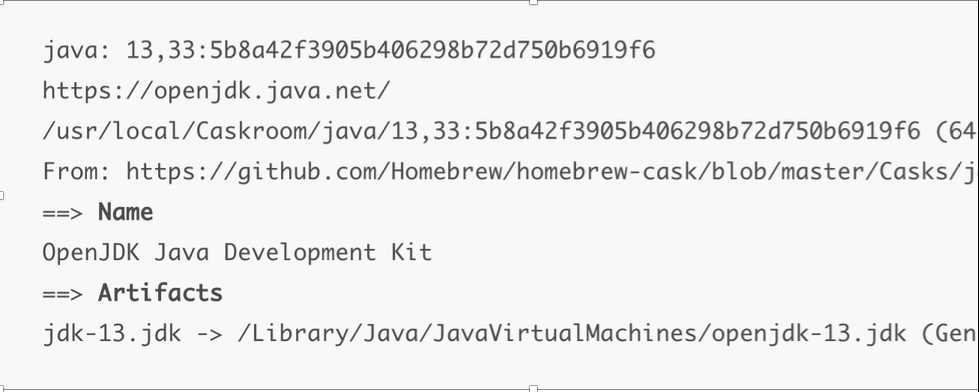
Task: Click the -> arrow after jdk-13.jdk
Action: coord(210,334)
